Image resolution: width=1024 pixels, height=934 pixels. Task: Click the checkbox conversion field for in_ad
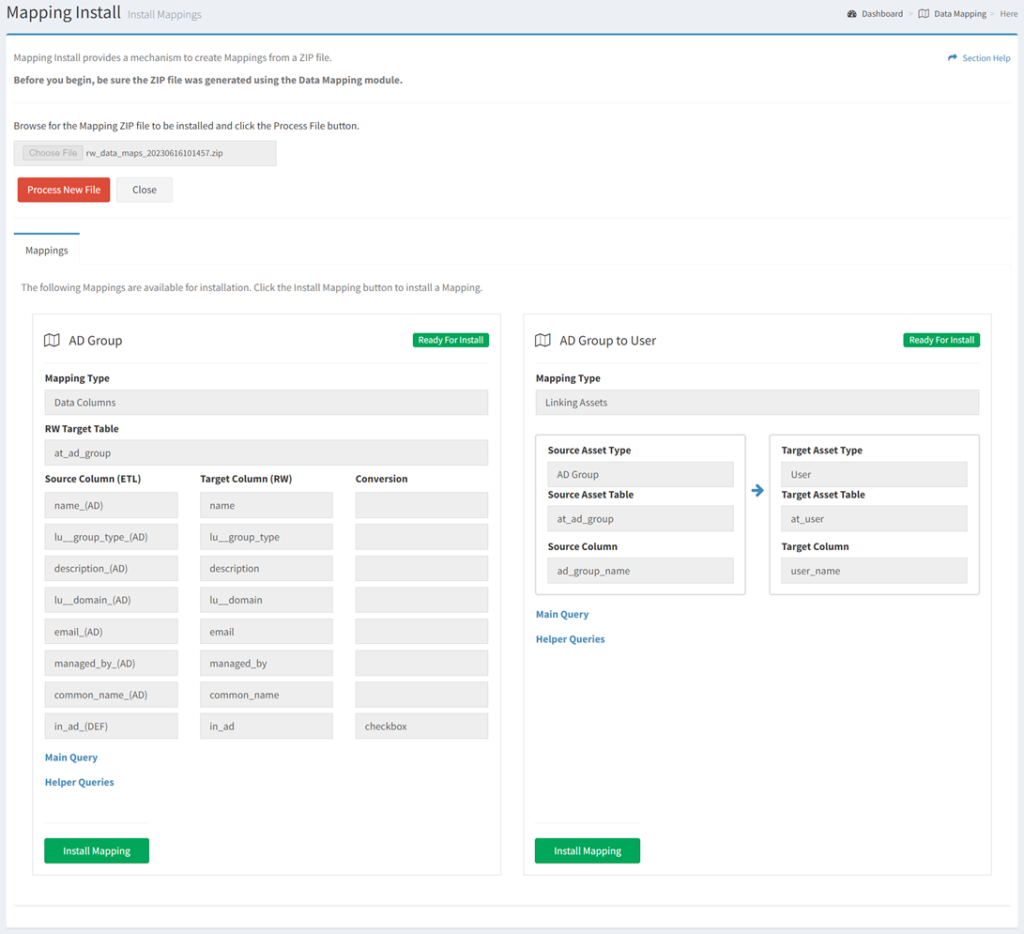[421, 725]
